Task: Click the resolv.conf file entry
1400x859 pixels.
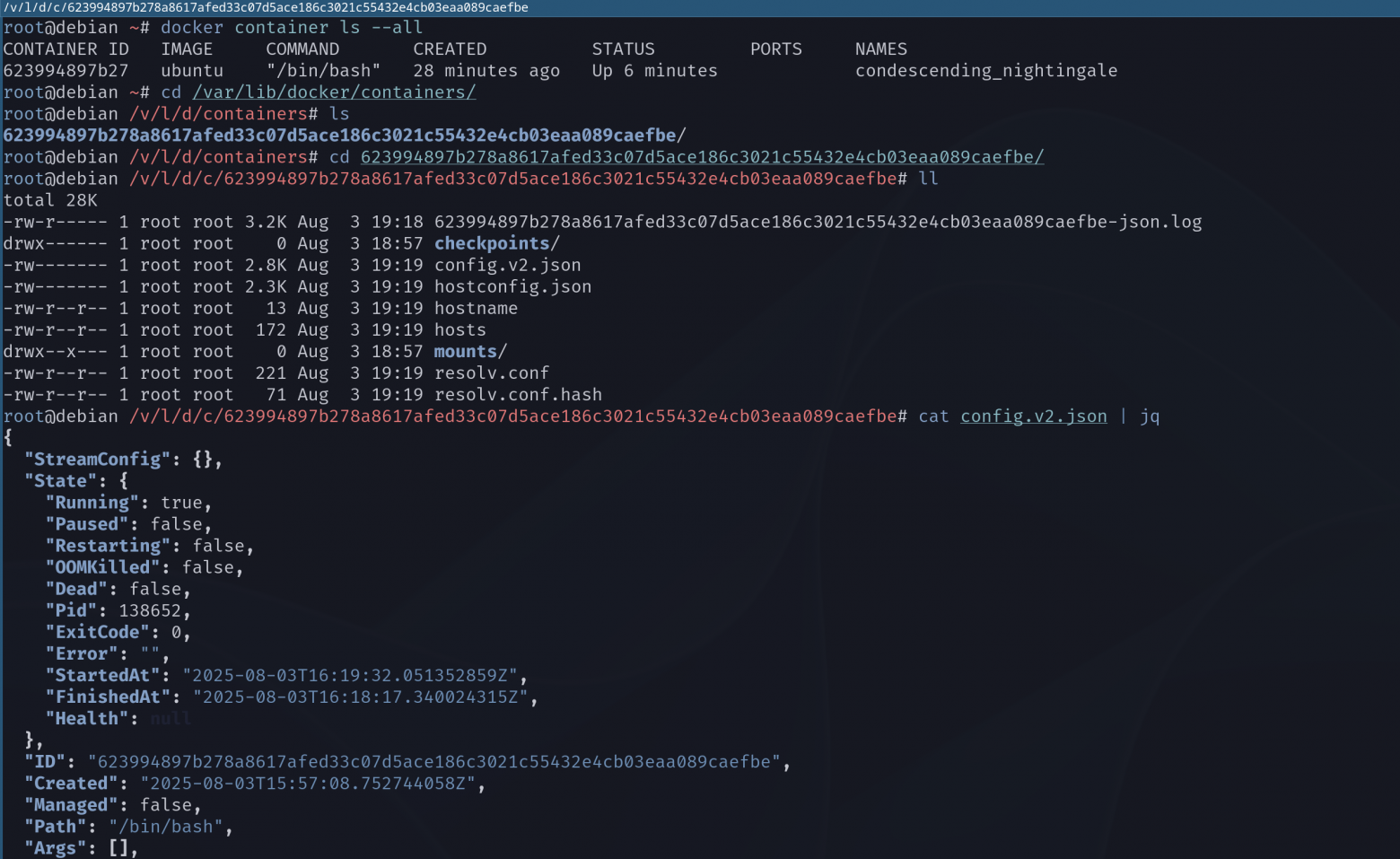Action: 492,373
